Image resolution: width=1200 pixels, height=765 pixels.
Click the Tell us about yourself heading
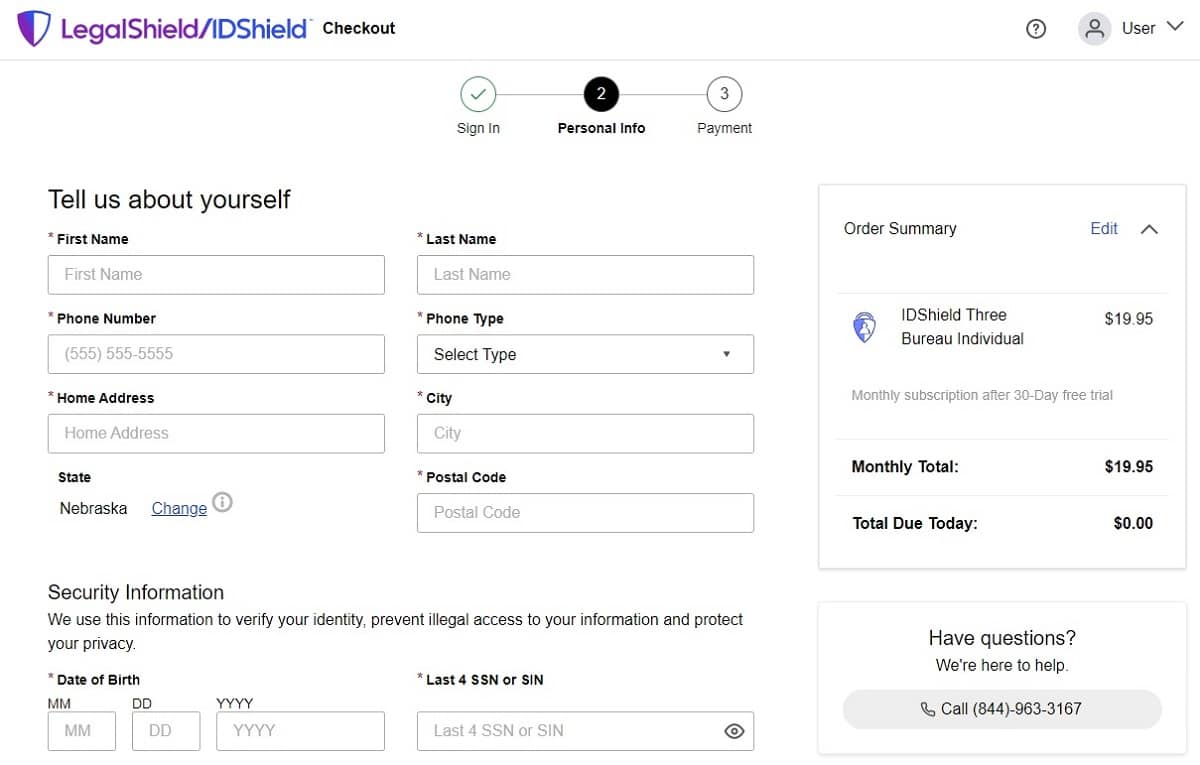coord(169,199)
